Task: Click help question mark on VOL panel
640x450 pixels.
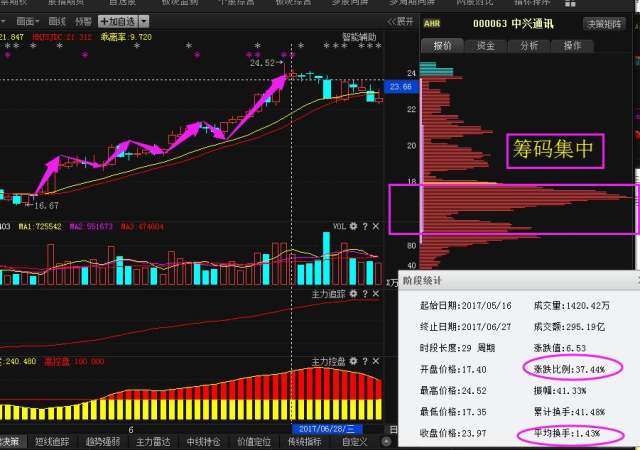Action: click(x=364, y=227)
